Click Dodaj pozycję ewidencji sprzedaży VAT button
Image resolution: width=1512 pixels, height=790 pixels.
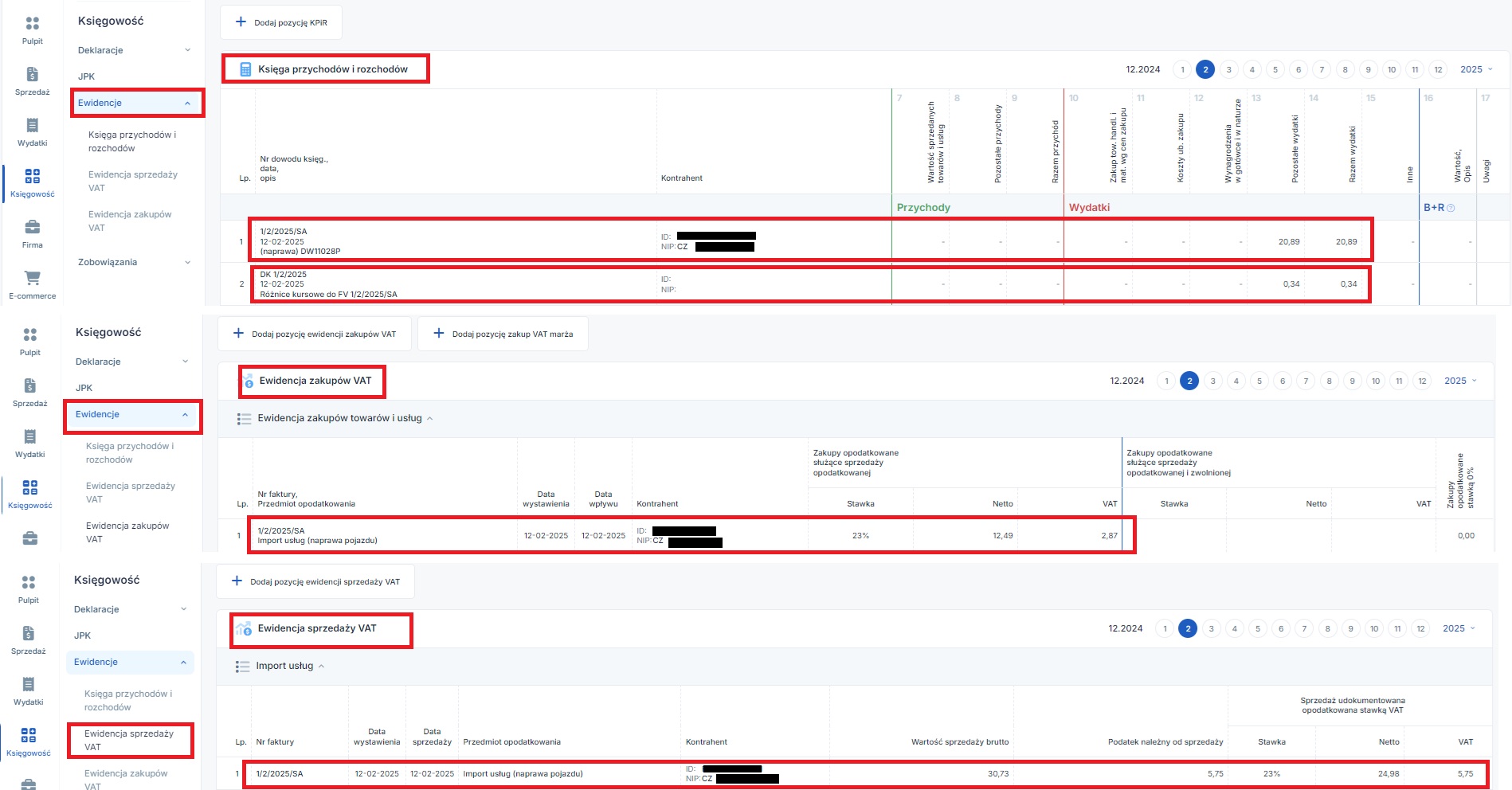[x=315, y=581]
